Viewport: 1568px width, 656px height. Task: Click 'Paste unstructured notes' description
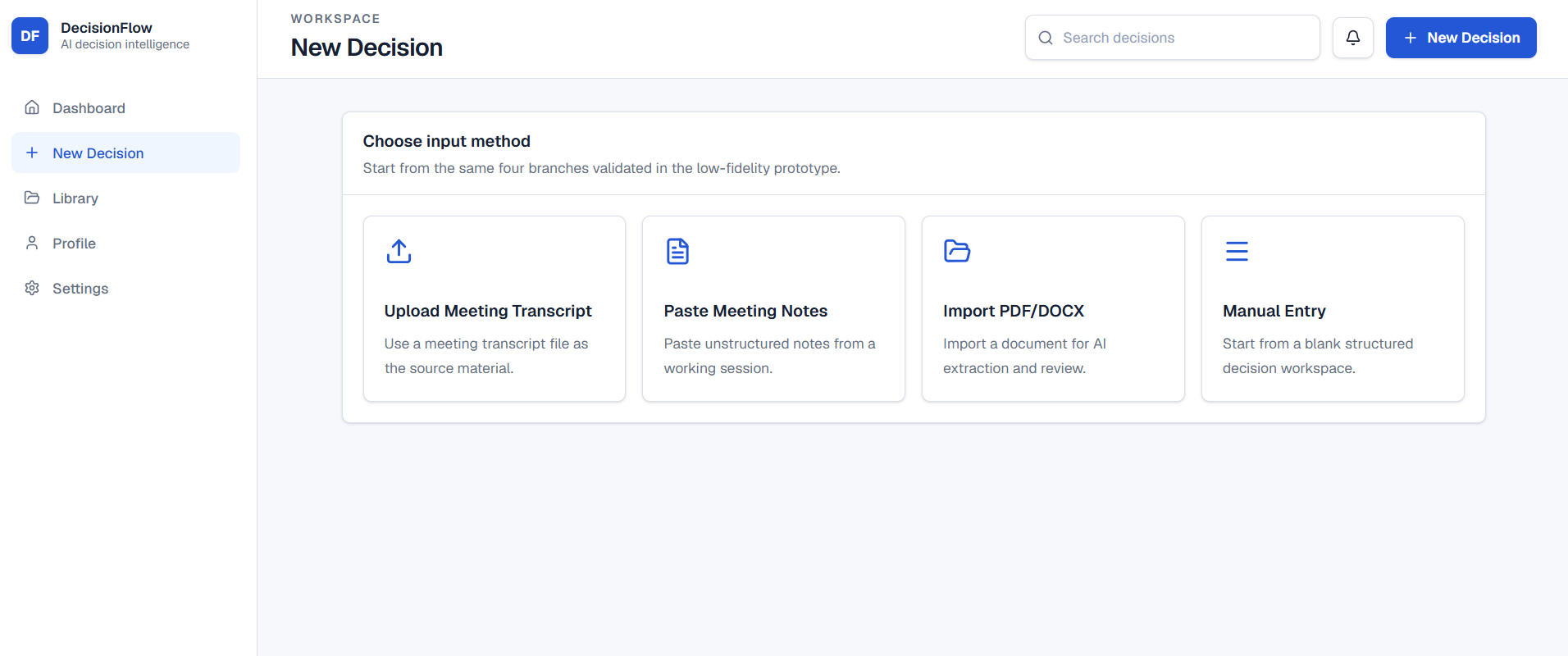click(x=769, y=356)
